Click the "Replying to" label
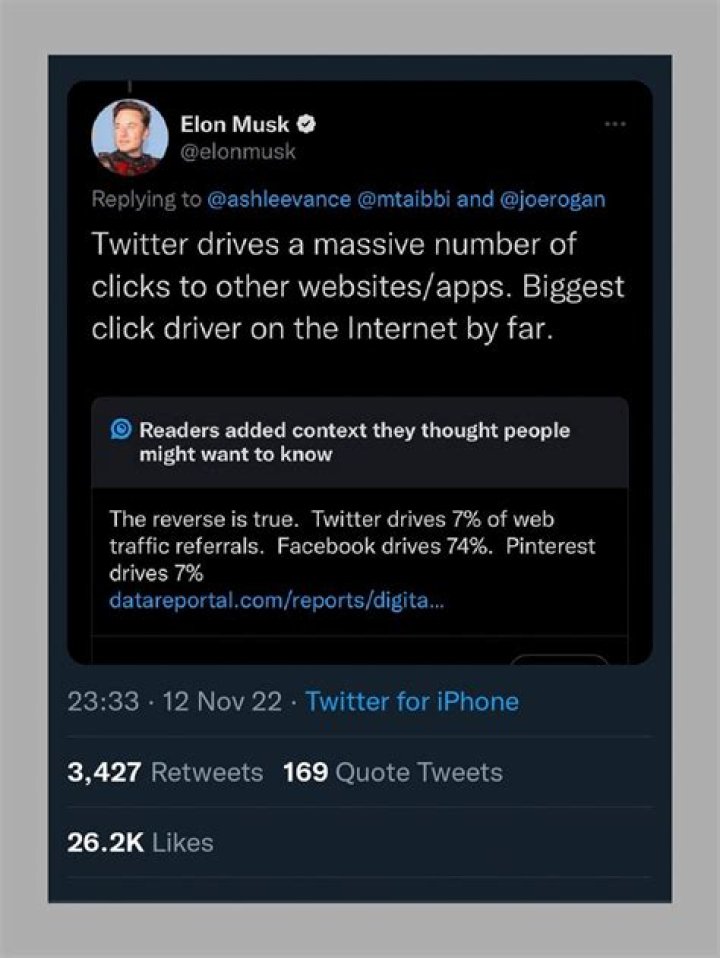 pos(146,199)
